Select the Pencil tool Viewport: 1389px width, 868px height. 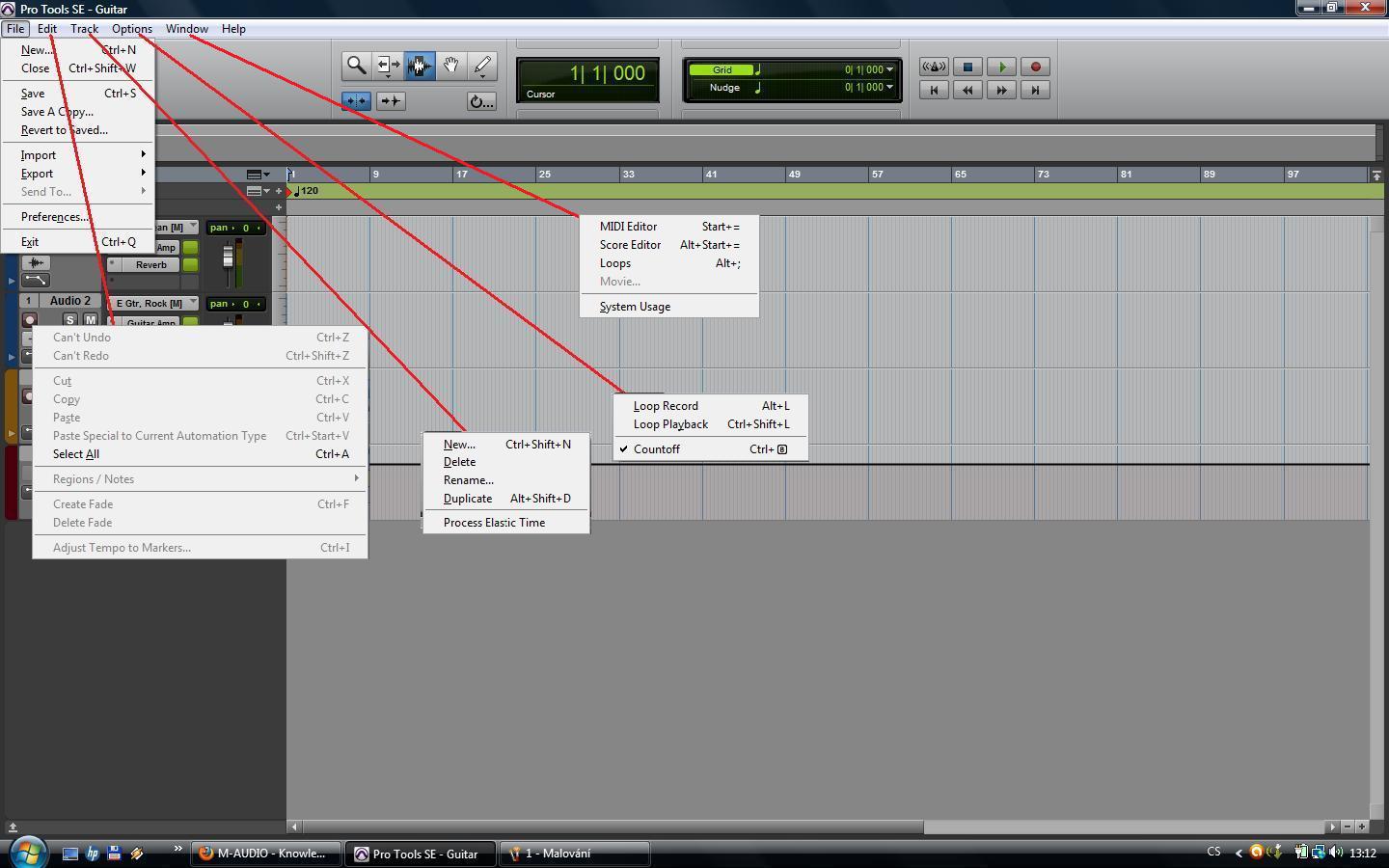(x=482, y=66)
